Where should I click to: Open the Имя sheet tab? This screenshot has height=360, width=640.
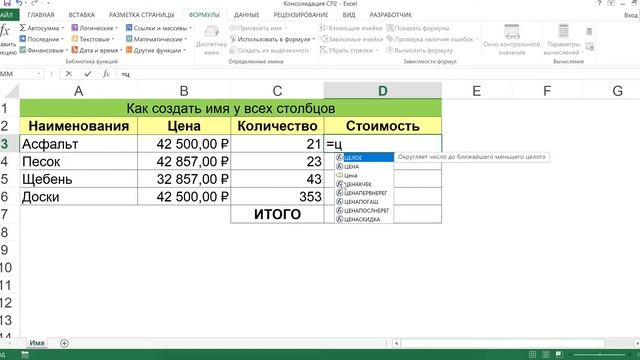pos(36,343)
